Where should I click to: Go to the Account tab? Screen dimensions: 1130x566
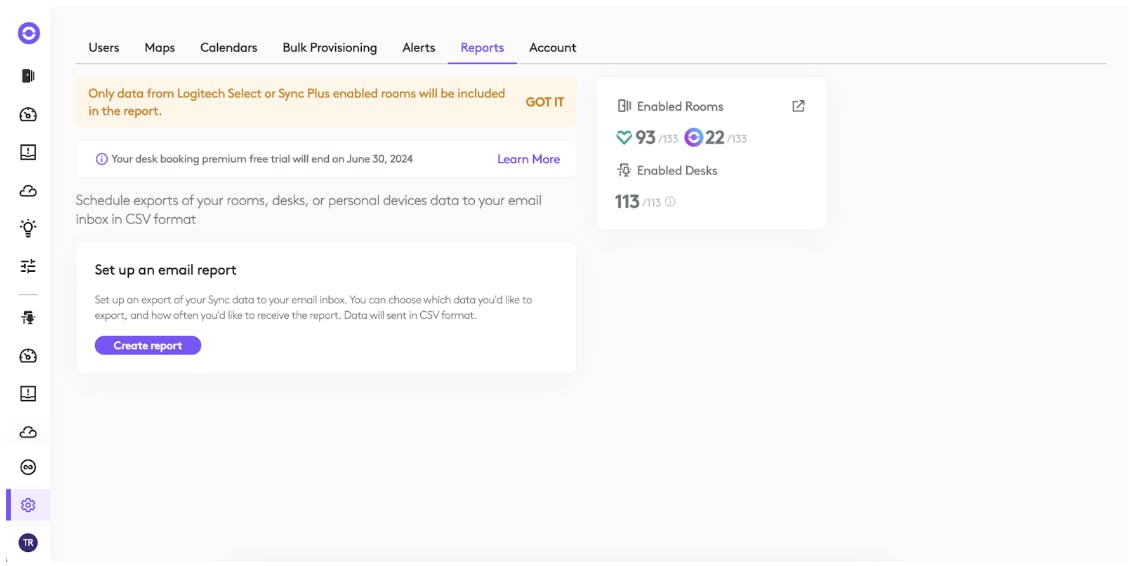553,48
